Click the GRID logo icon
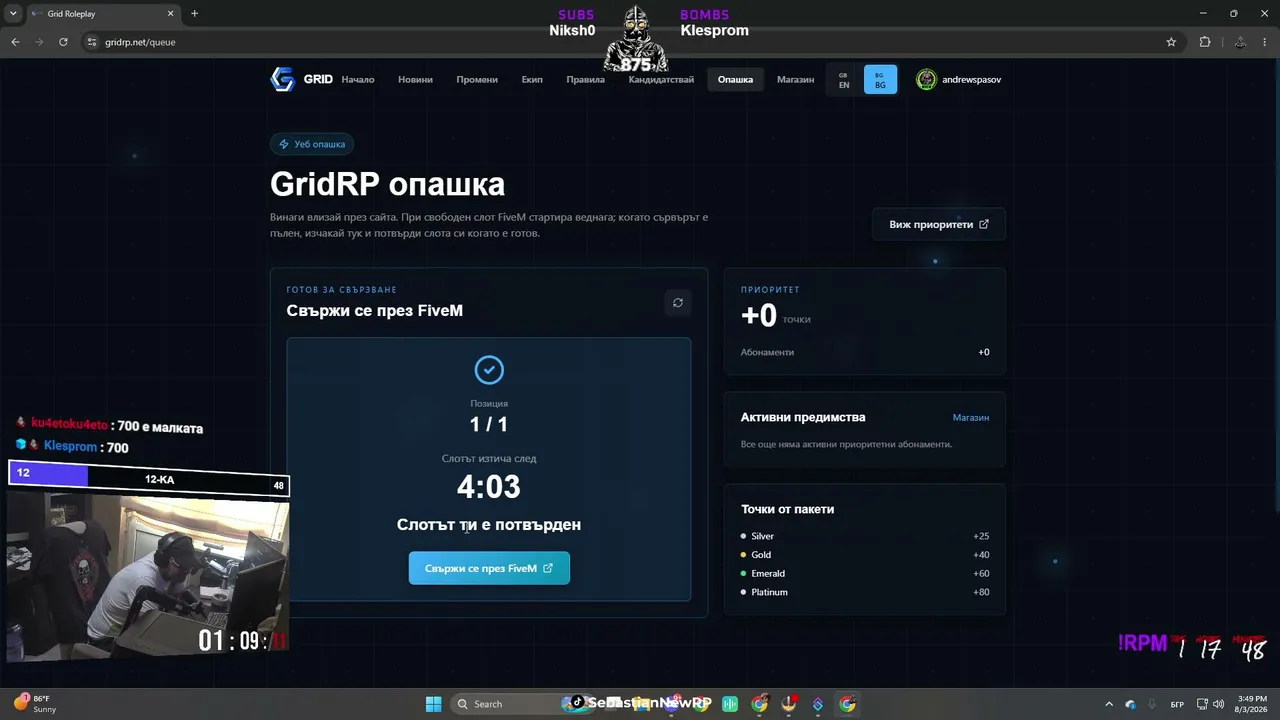 point(282,80)
